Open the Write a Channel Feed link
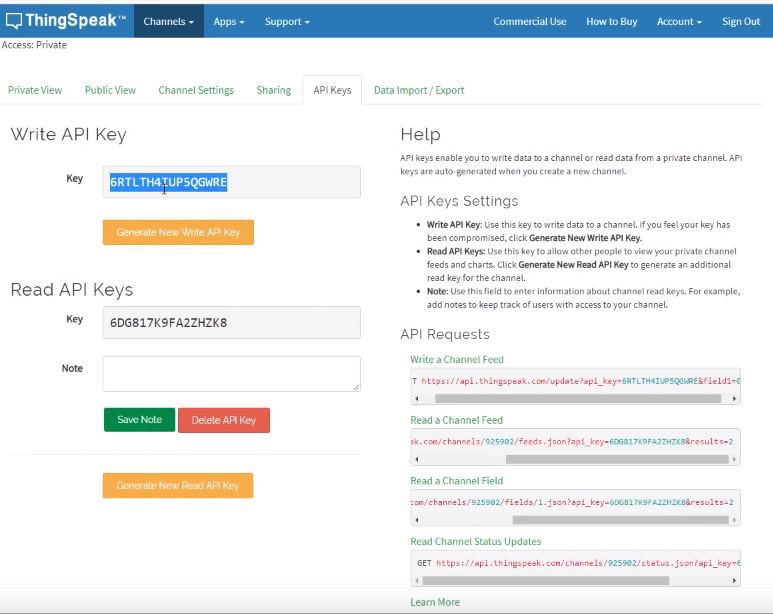773x614 pixels. pos(457,360)
